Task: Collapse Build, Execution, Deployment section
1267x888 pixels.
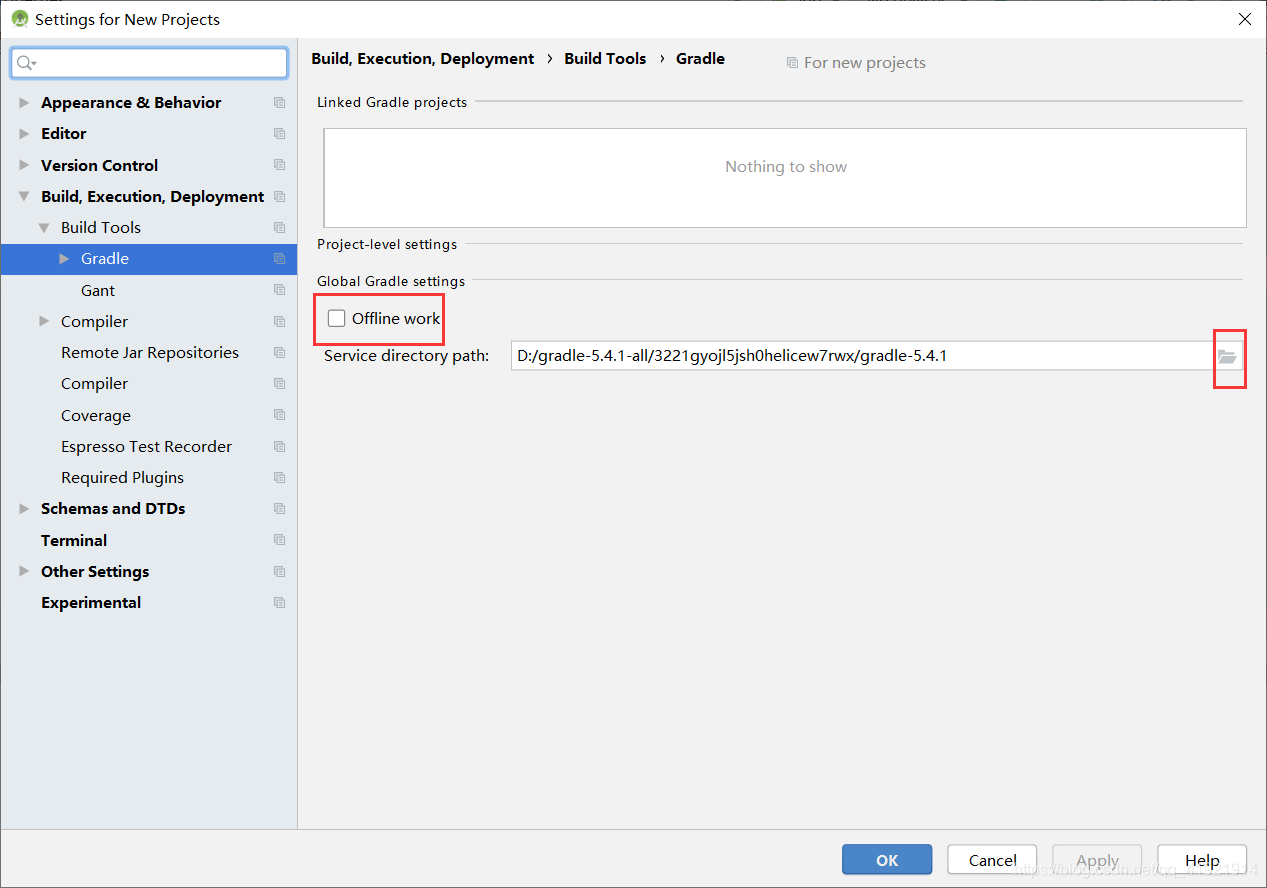Action: coord(24,197)
